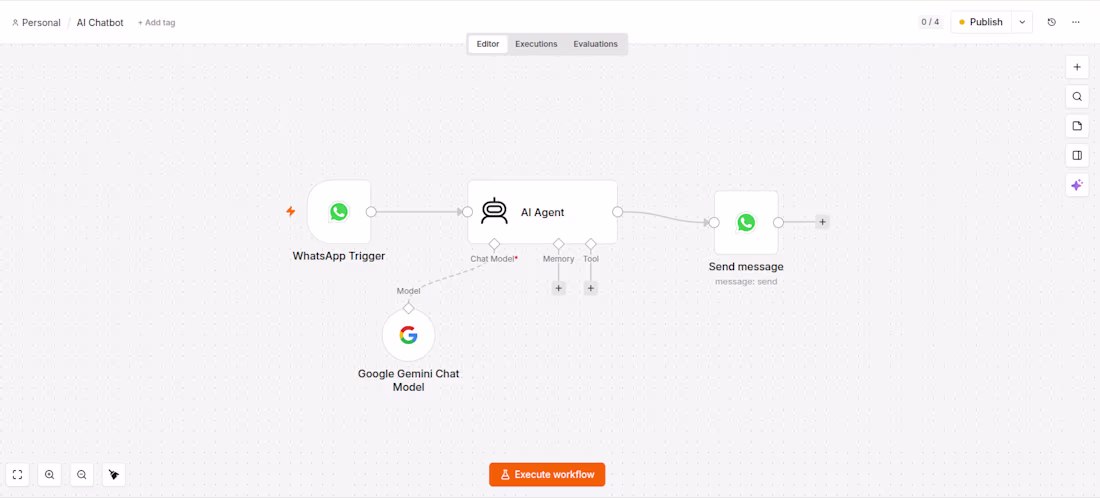1100x498 pixels.
Task: Add a Memory sub-node to AI Agent
Action: click(558, 288)
